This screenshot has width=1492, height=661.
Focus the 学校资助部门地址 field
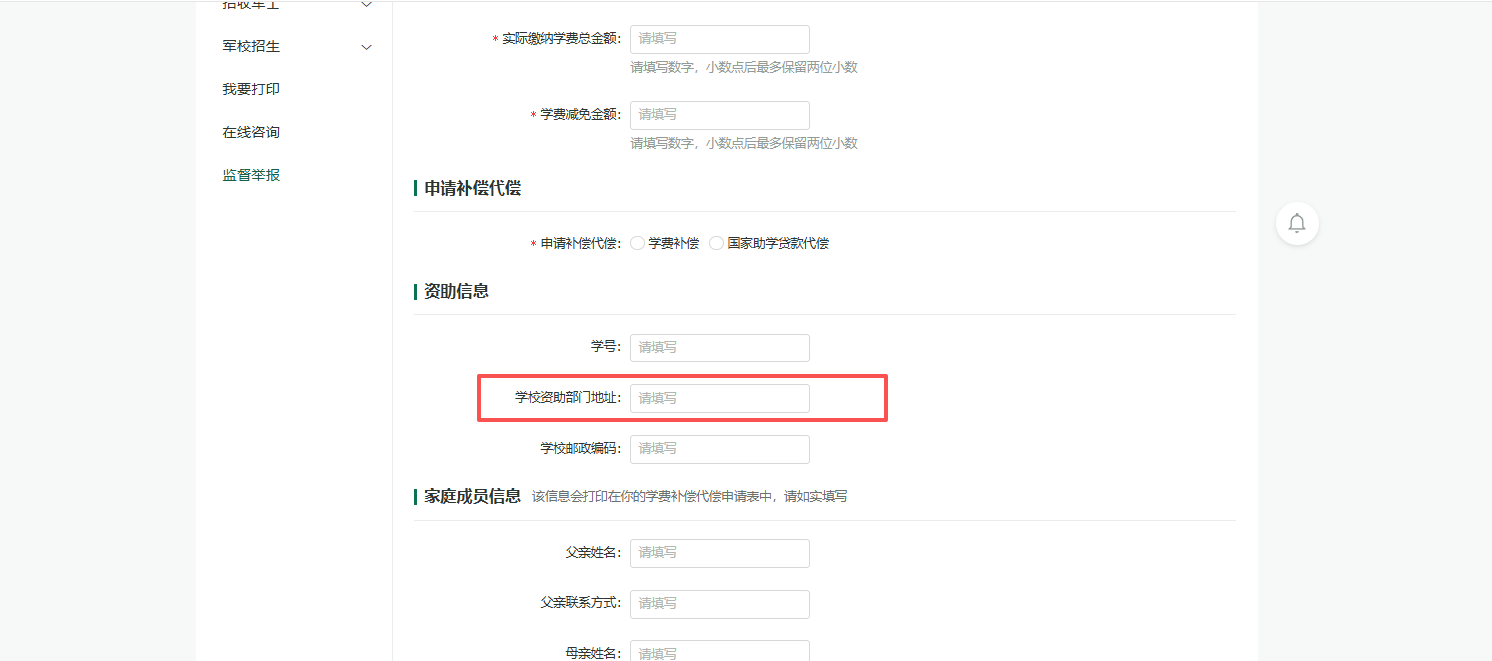[719, 398]
